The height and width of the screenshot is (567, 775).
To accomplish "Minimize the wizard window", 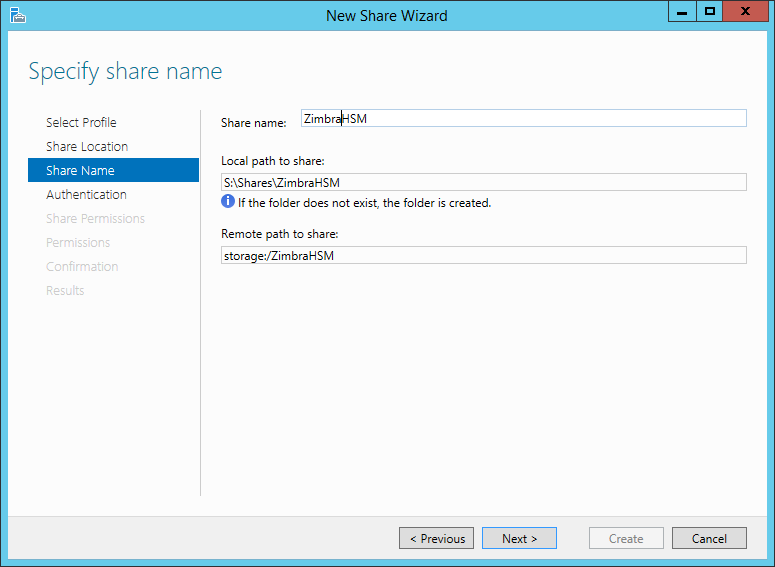I will [x=682, y=11].
